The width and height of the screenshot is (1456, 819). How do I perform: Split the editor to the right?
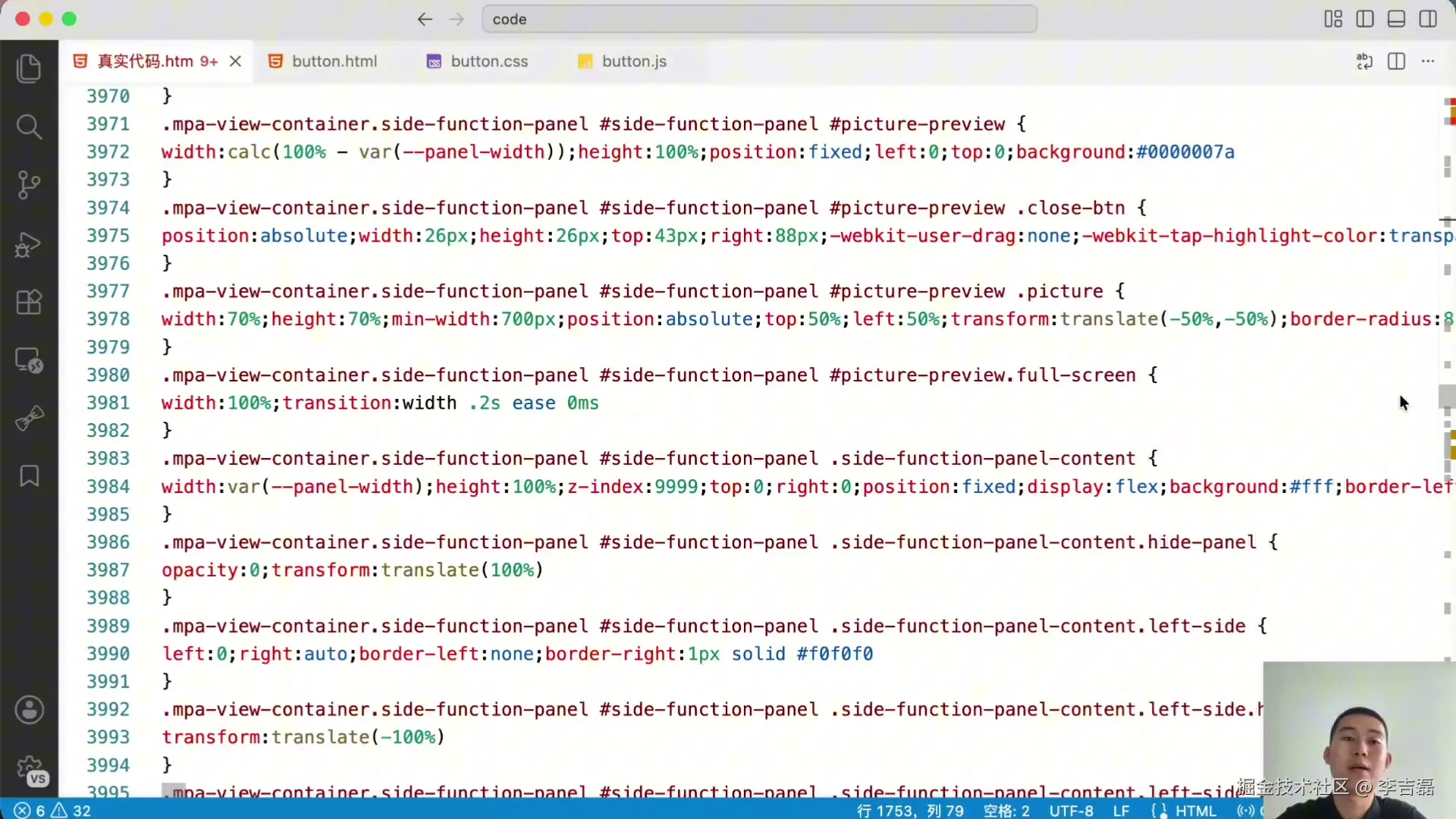coord(1396,61)
